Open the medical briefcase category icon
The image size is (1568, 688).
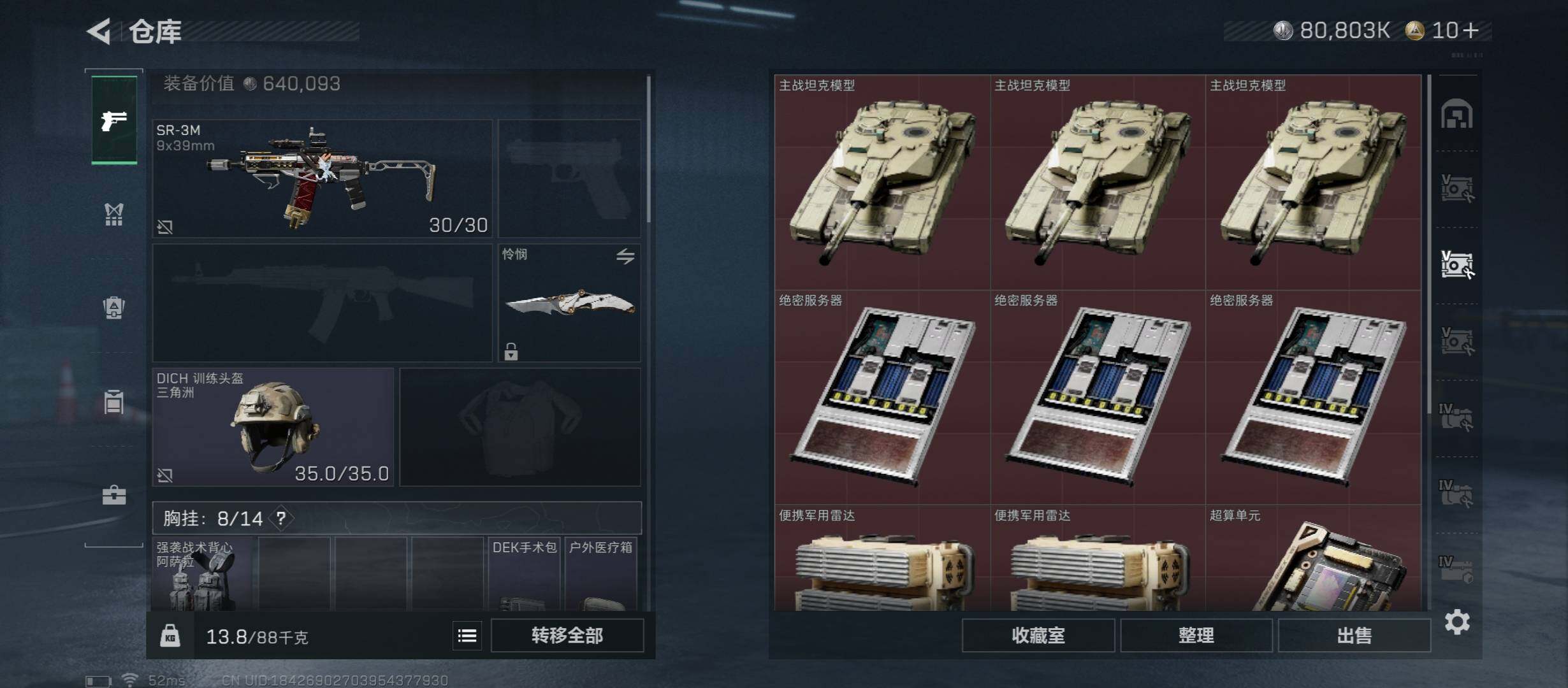click(114, 495)
